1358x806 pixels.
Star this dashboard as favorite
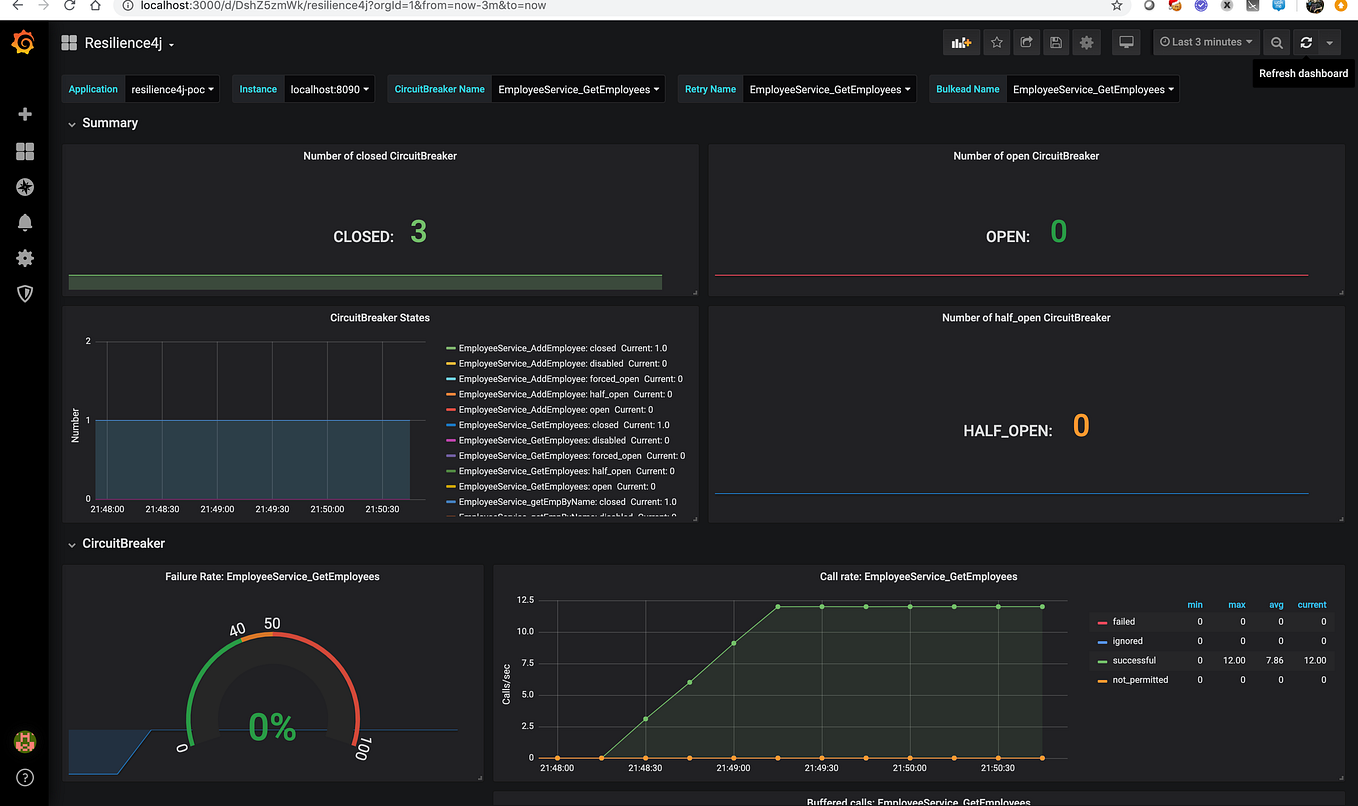(996, 42)
